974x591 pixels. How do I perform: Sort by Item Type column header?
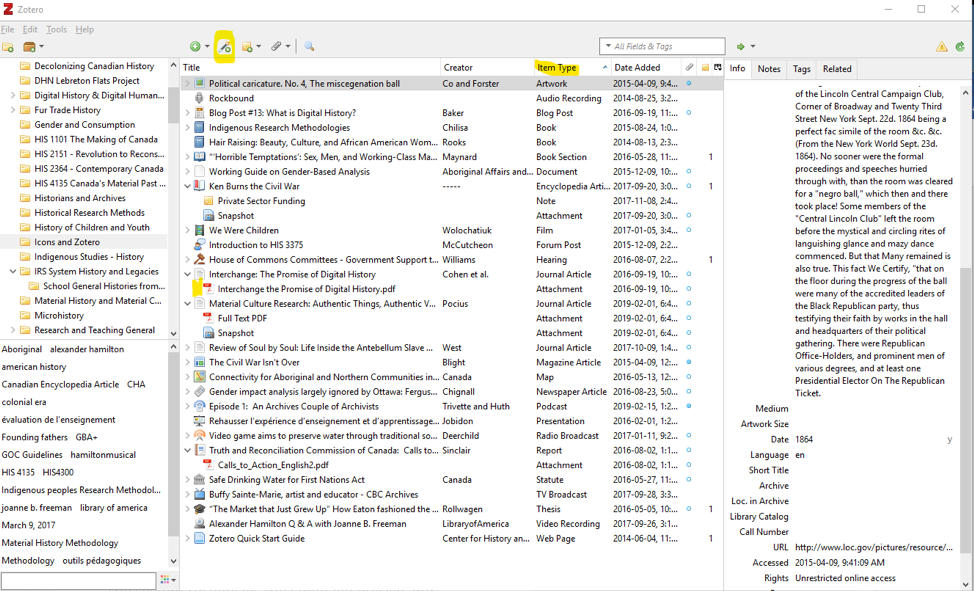[557, 68]
